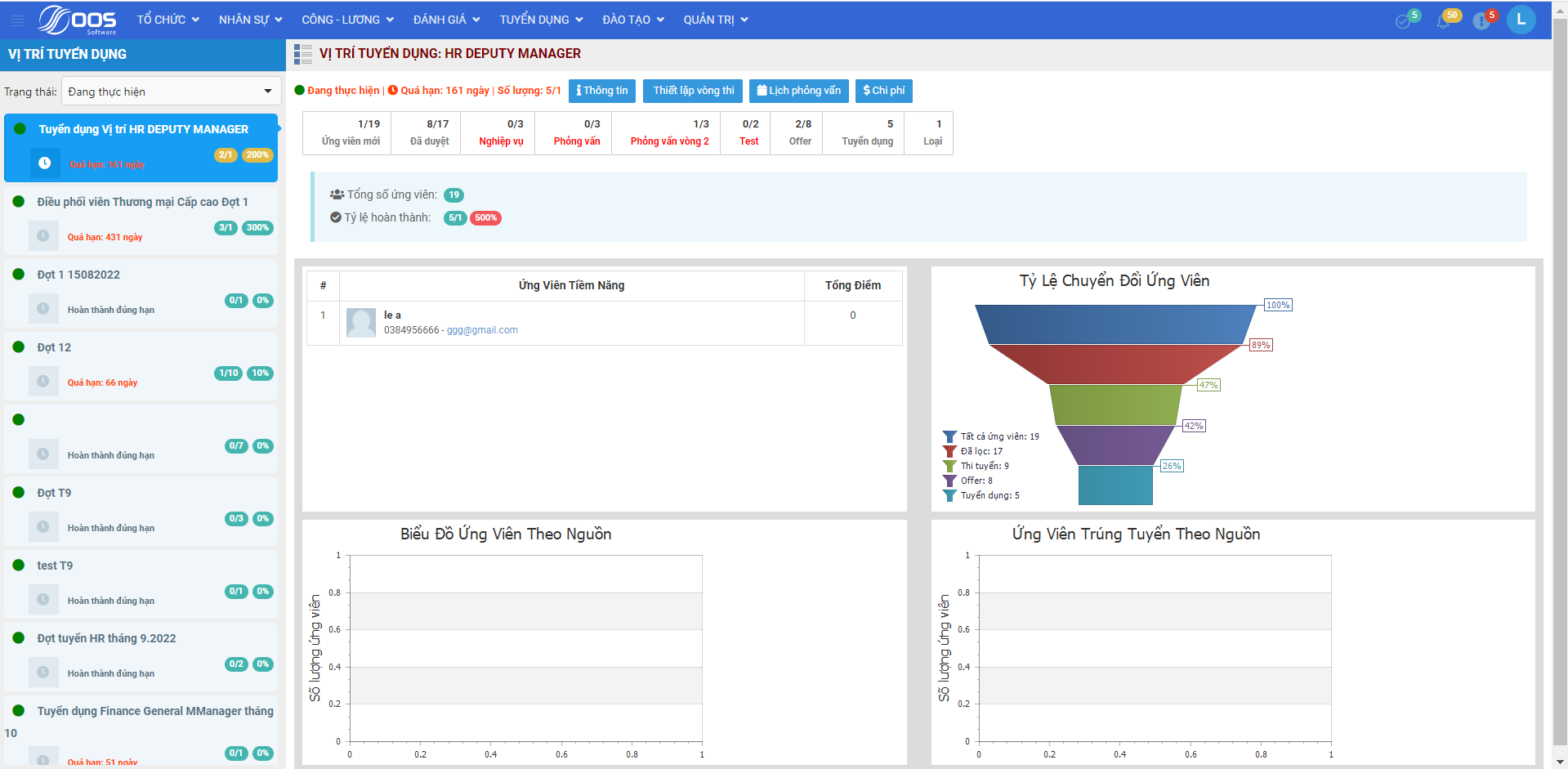Image resolution: width=1568 pixels, height=769 pixels.
Task: Open the NHÂN SỰ menu
Action: [250, 20]
